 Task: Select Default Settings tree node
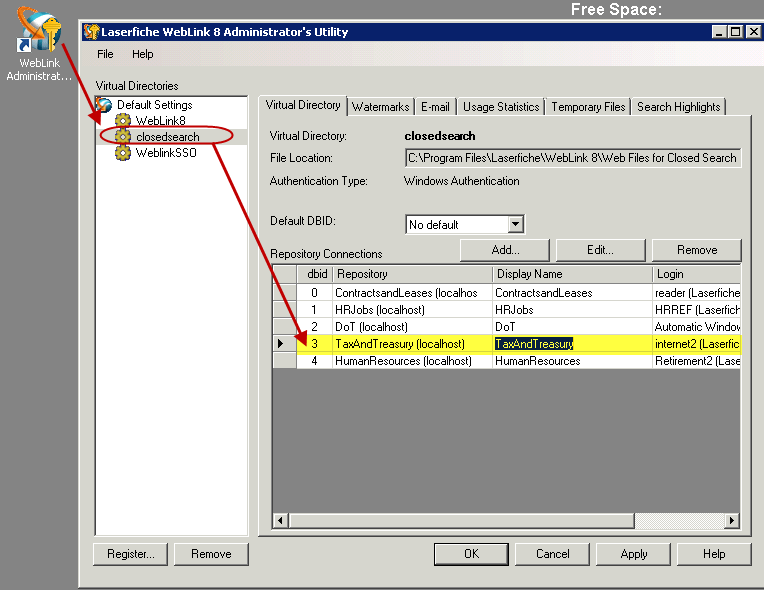[x=154, y=105]
